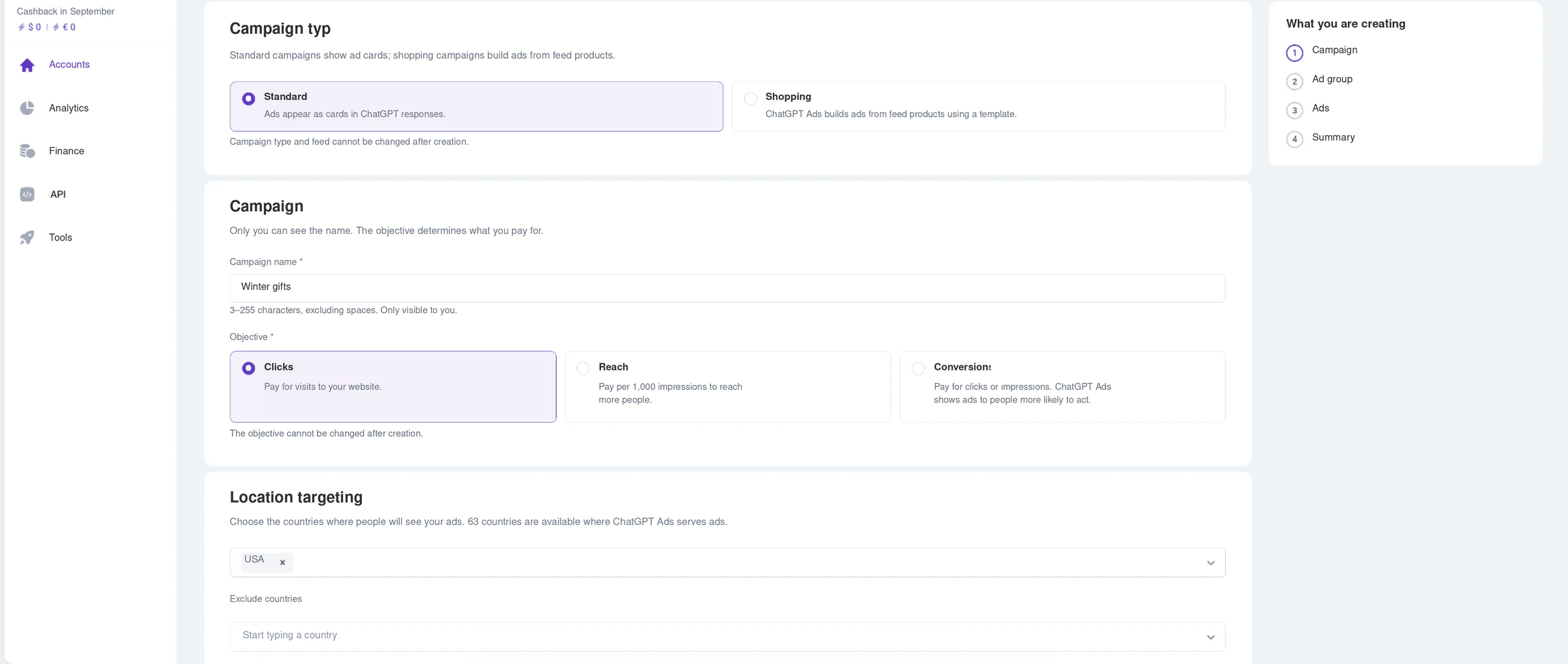The width and height of the screenshot is (1568, 664).
Task: Click 'The objective cannot be changed after creation.'
Action: point(326,433)
